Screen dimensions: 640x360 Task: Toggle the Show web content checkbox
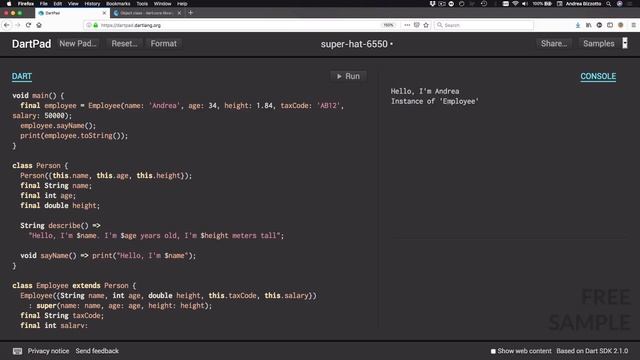tap(493, 351)
